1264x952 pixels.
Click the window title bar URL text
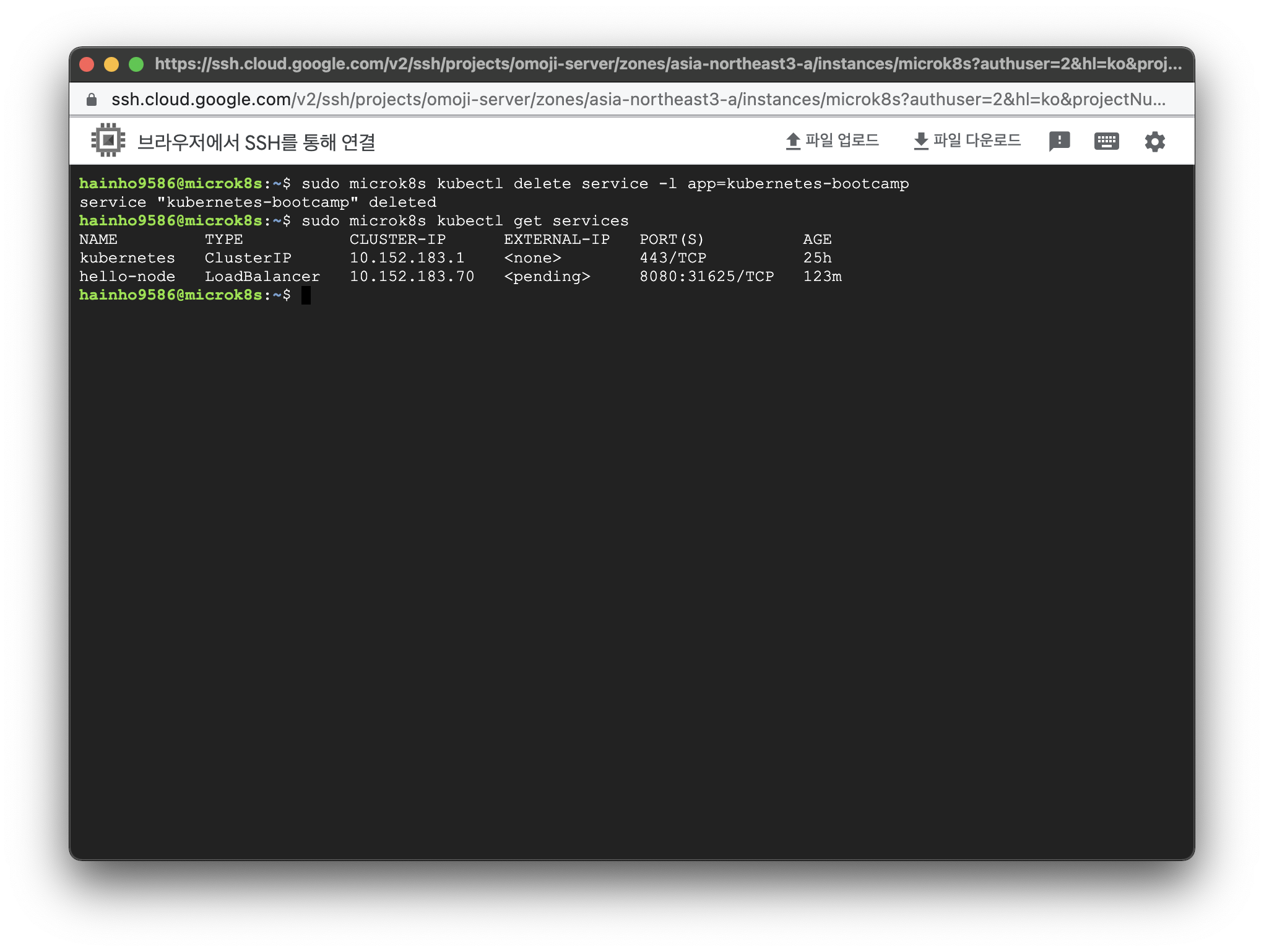click(667, 64)
